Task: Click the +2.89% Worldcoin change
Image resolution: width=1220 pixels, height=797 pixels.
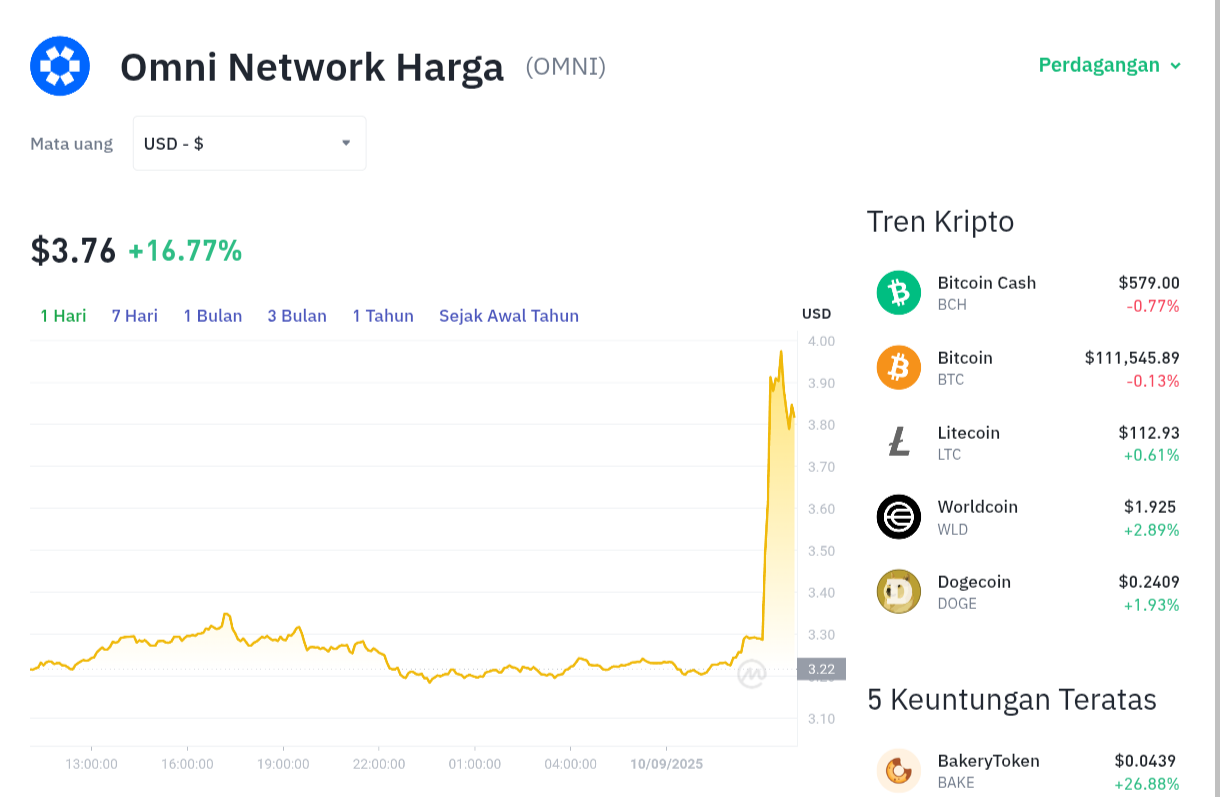Action: (x=1152, y=530)
